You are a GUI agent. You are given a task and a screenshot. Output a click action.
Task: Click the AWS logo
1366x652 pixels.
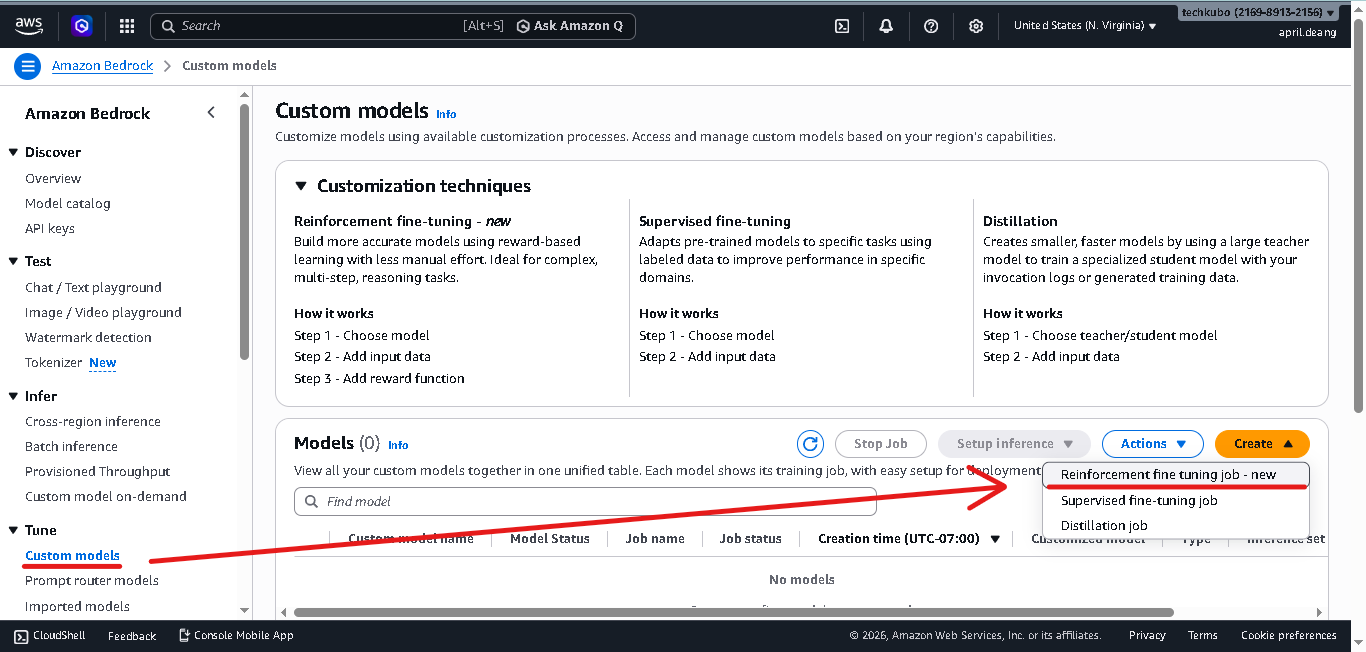click(28, 25)
